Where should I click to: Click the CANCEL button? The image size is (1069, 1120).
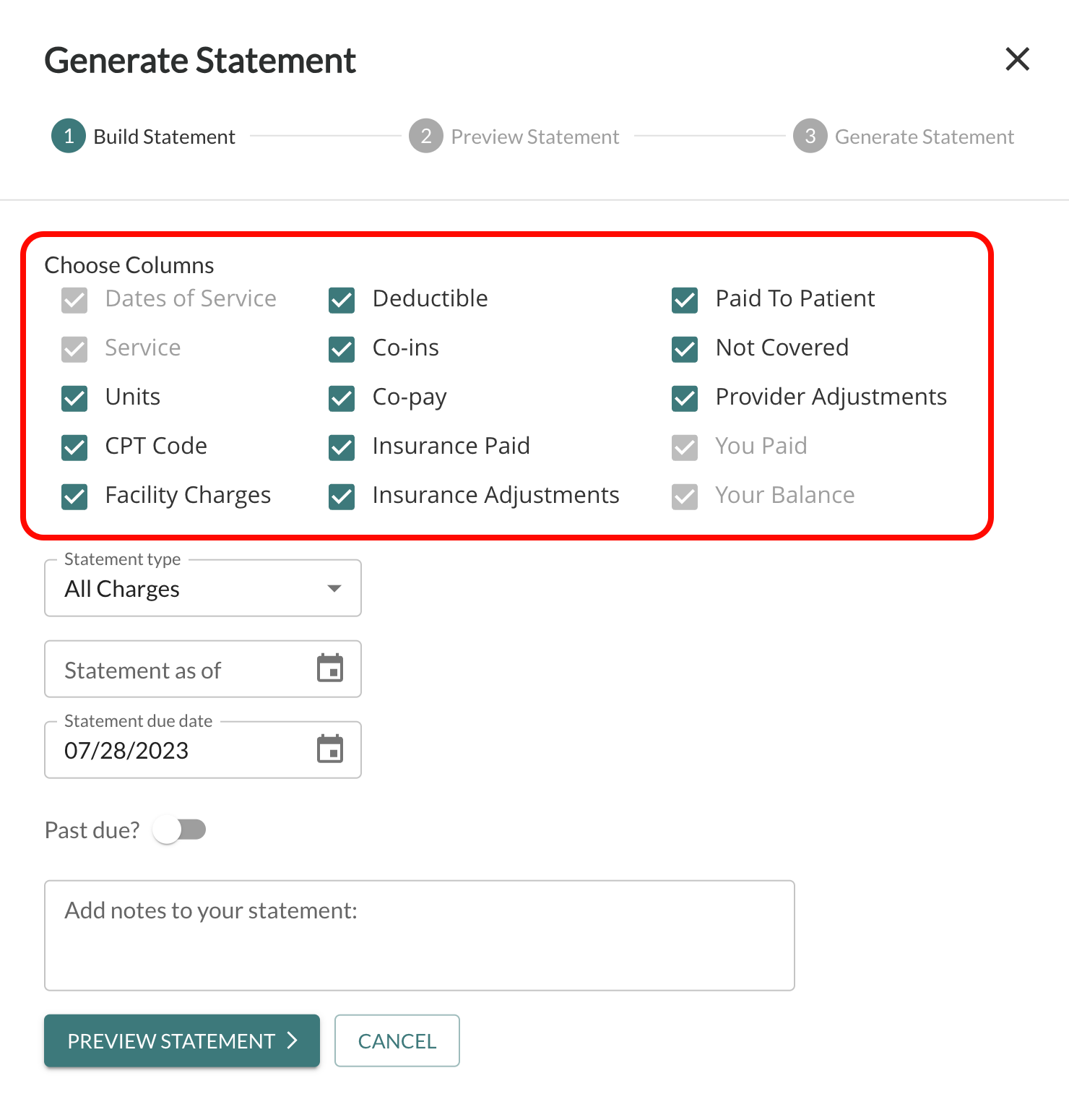click(x=397, y=1041)
